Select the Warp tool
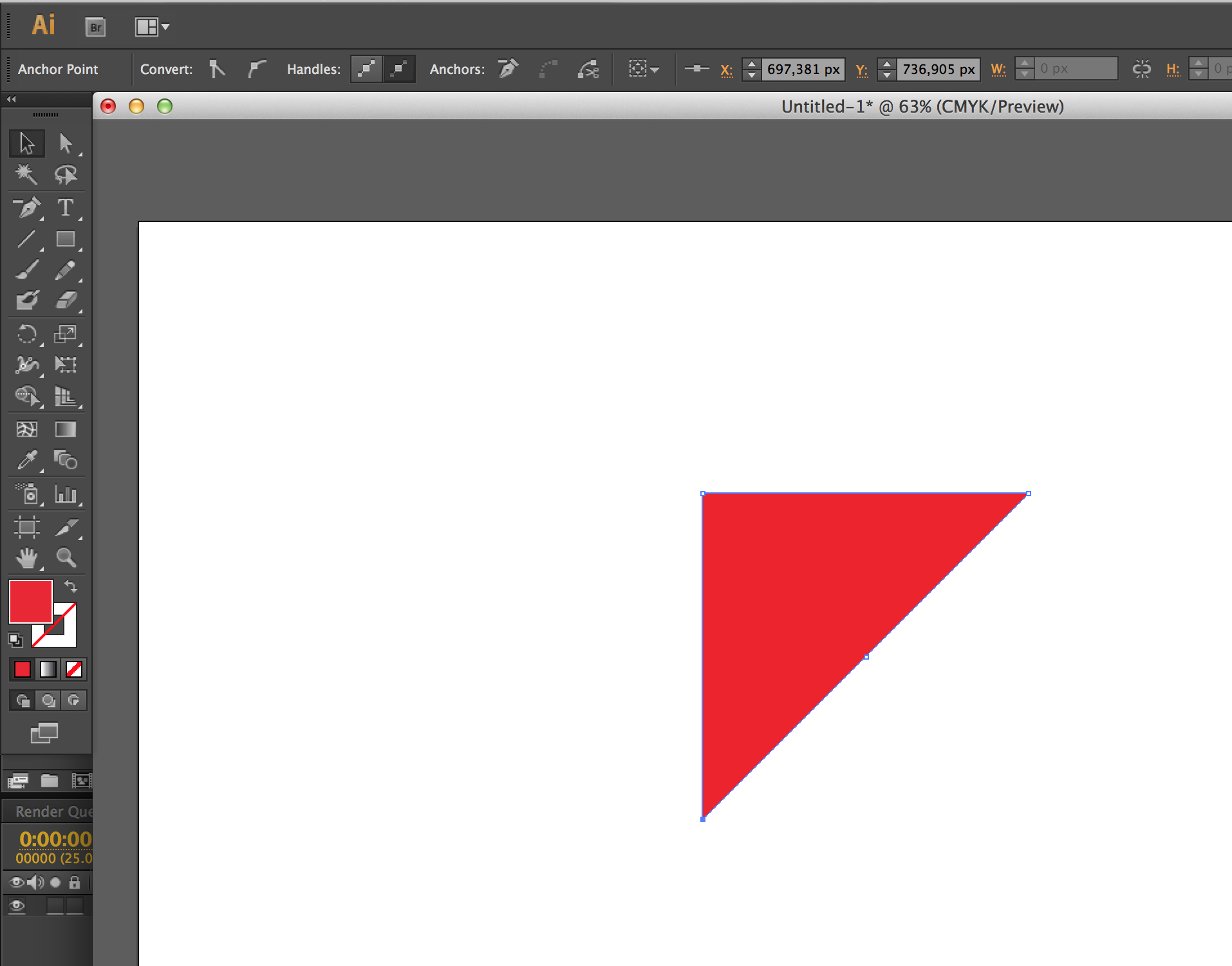 (27, 365)
